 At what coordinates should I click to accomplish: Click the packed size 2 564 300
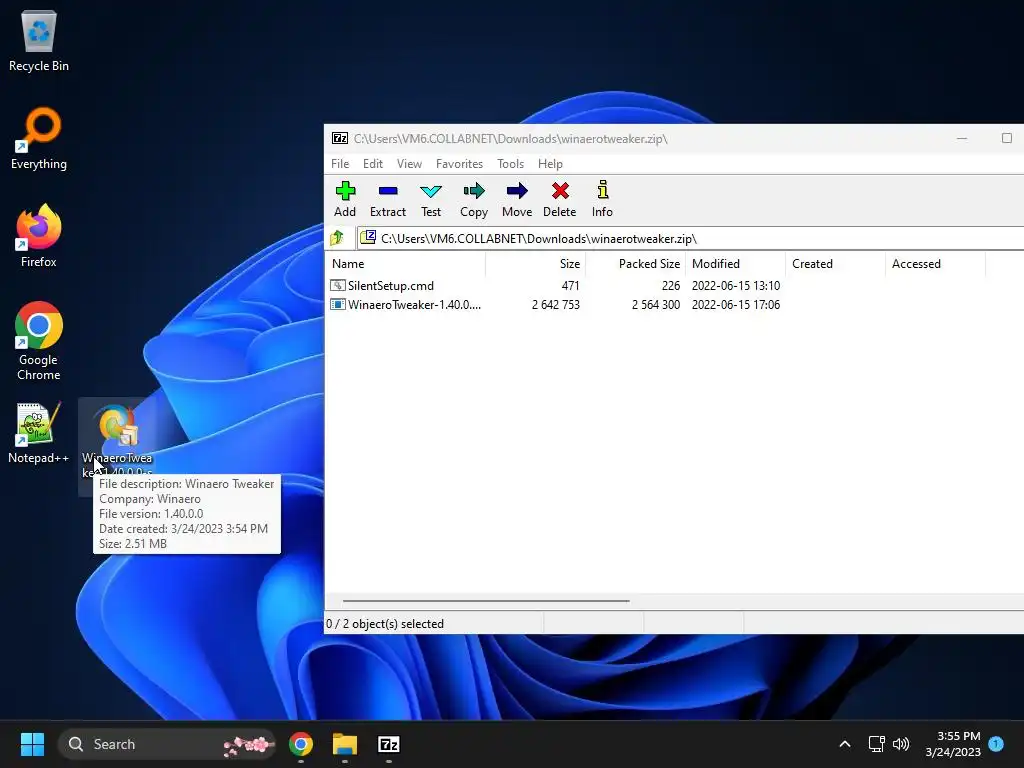[x=656, y=304]
